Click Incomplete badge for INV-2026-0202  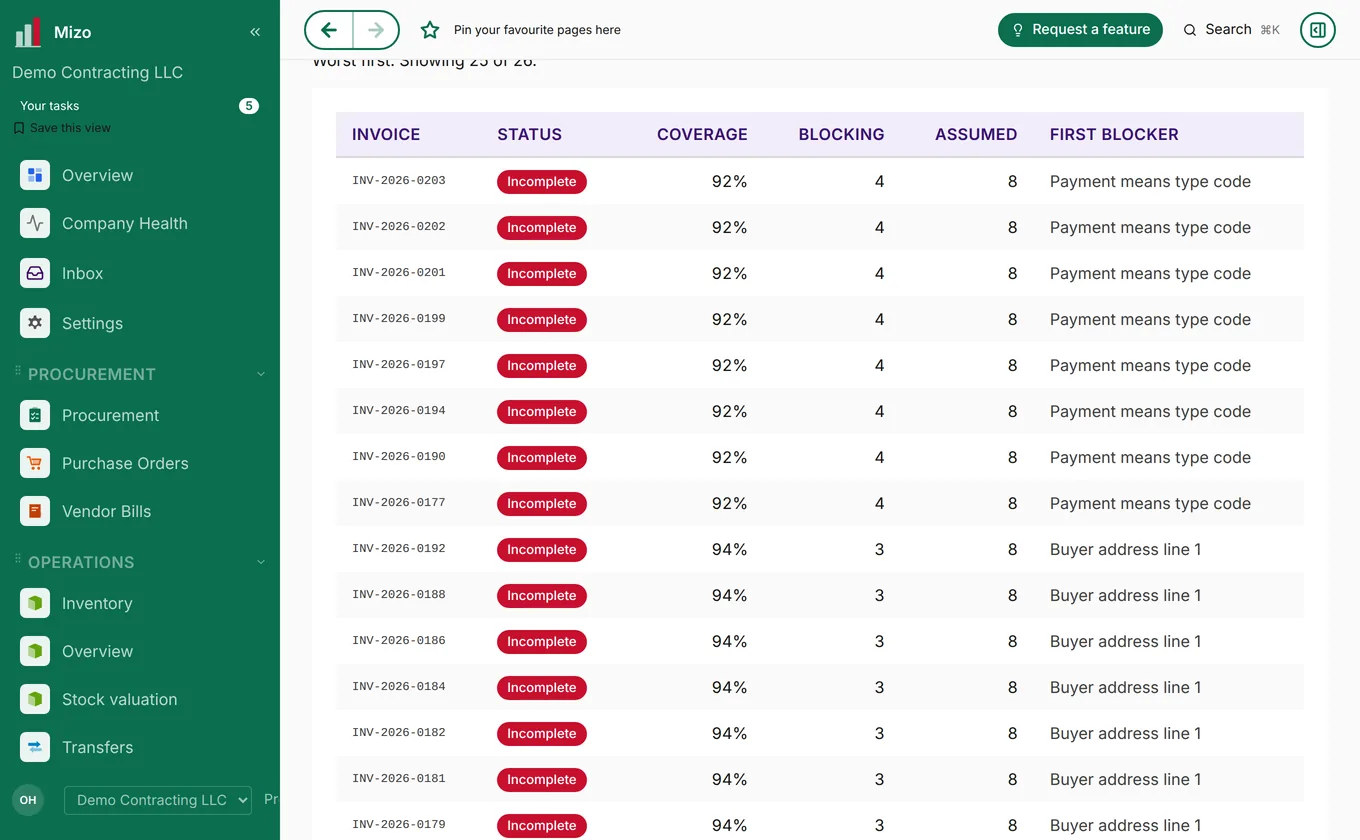(542, 227)
